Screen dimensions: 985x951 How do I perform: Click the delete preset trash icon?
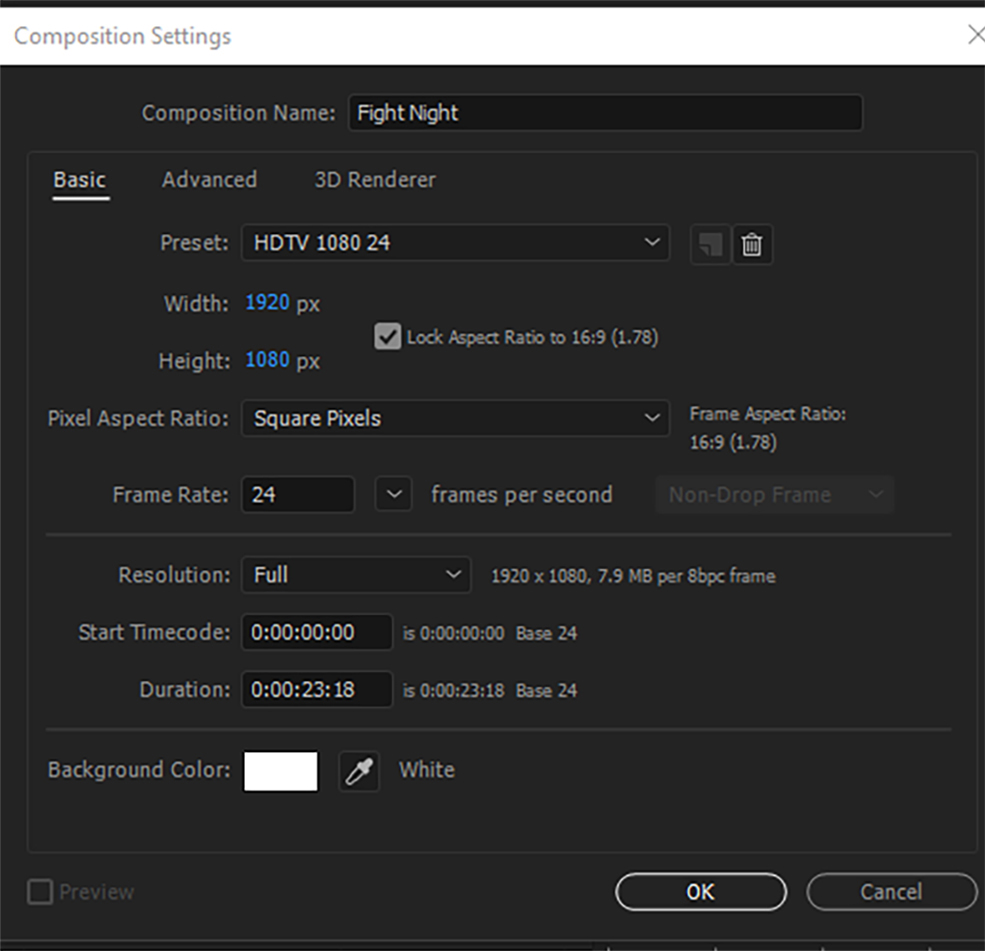click(752, 244)
